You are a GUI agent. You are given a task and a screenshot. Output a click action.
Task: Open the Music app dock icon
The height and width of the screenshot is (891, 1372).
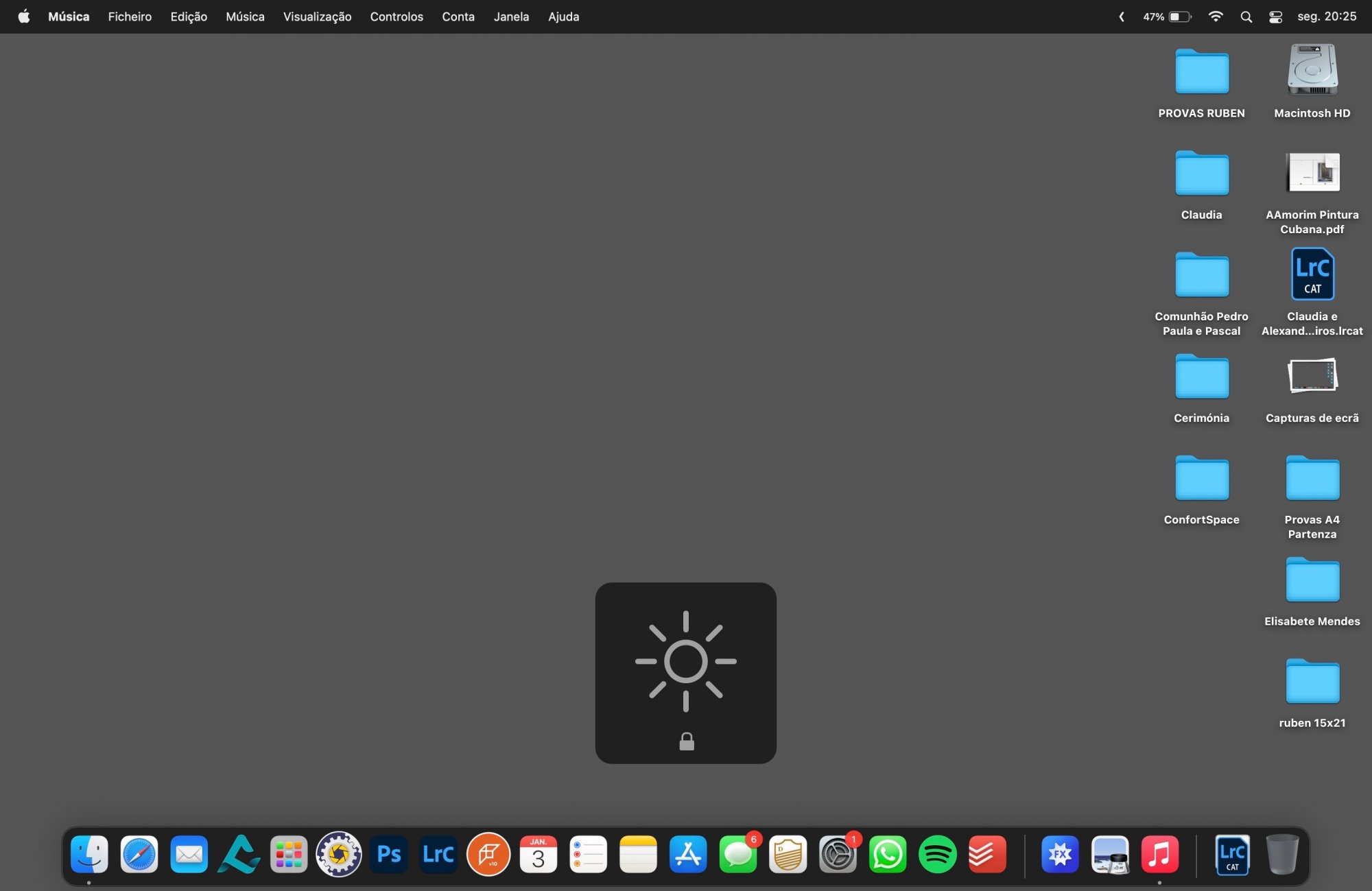(x=1159, y=854)
